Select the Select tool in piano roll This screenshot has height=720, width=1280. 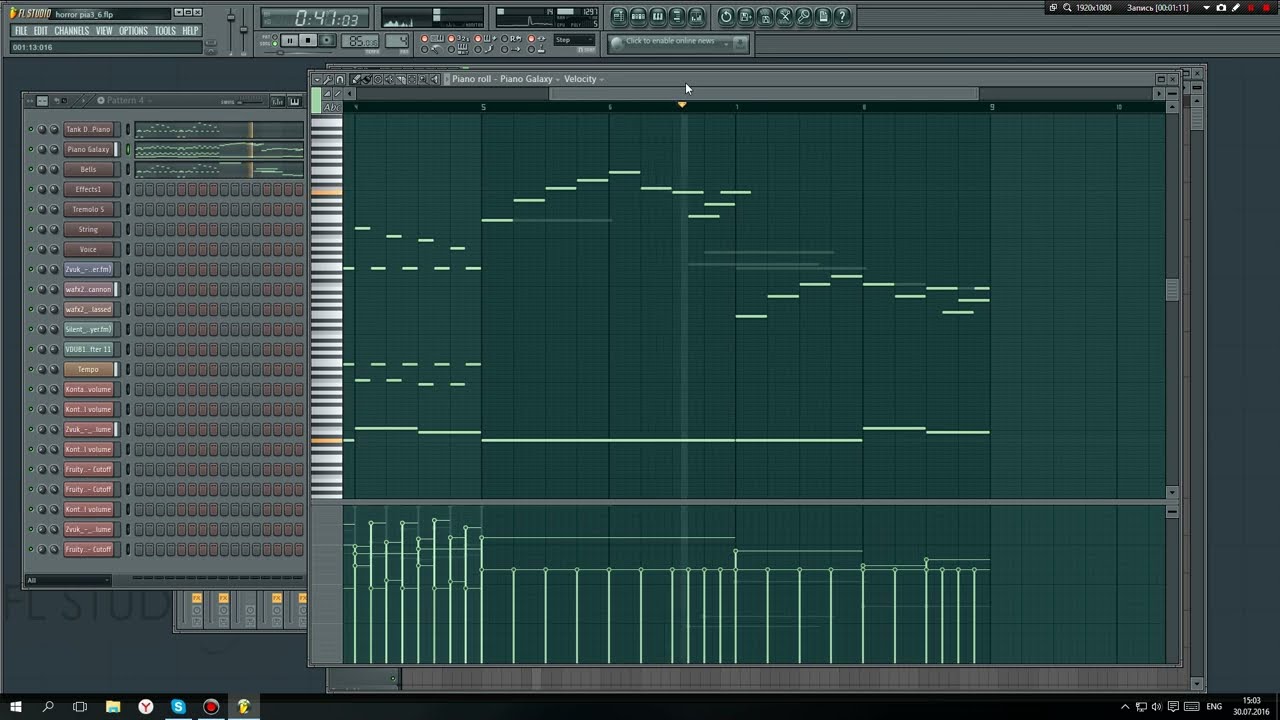[412, 79]
